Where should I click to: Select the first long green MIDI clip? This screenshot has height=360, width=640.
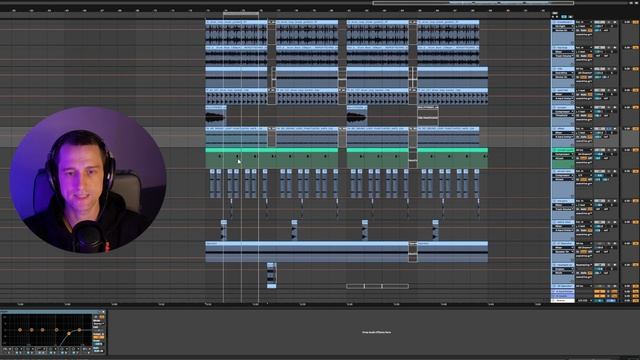271,158
